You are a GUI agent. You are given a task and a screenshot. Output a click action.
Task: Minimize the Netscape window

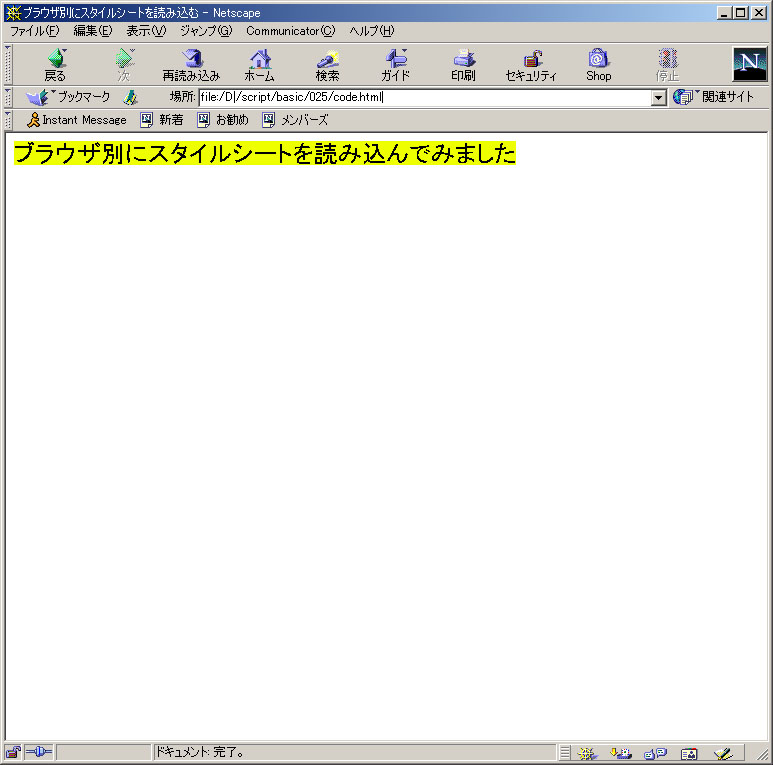[x=724, y=13]
